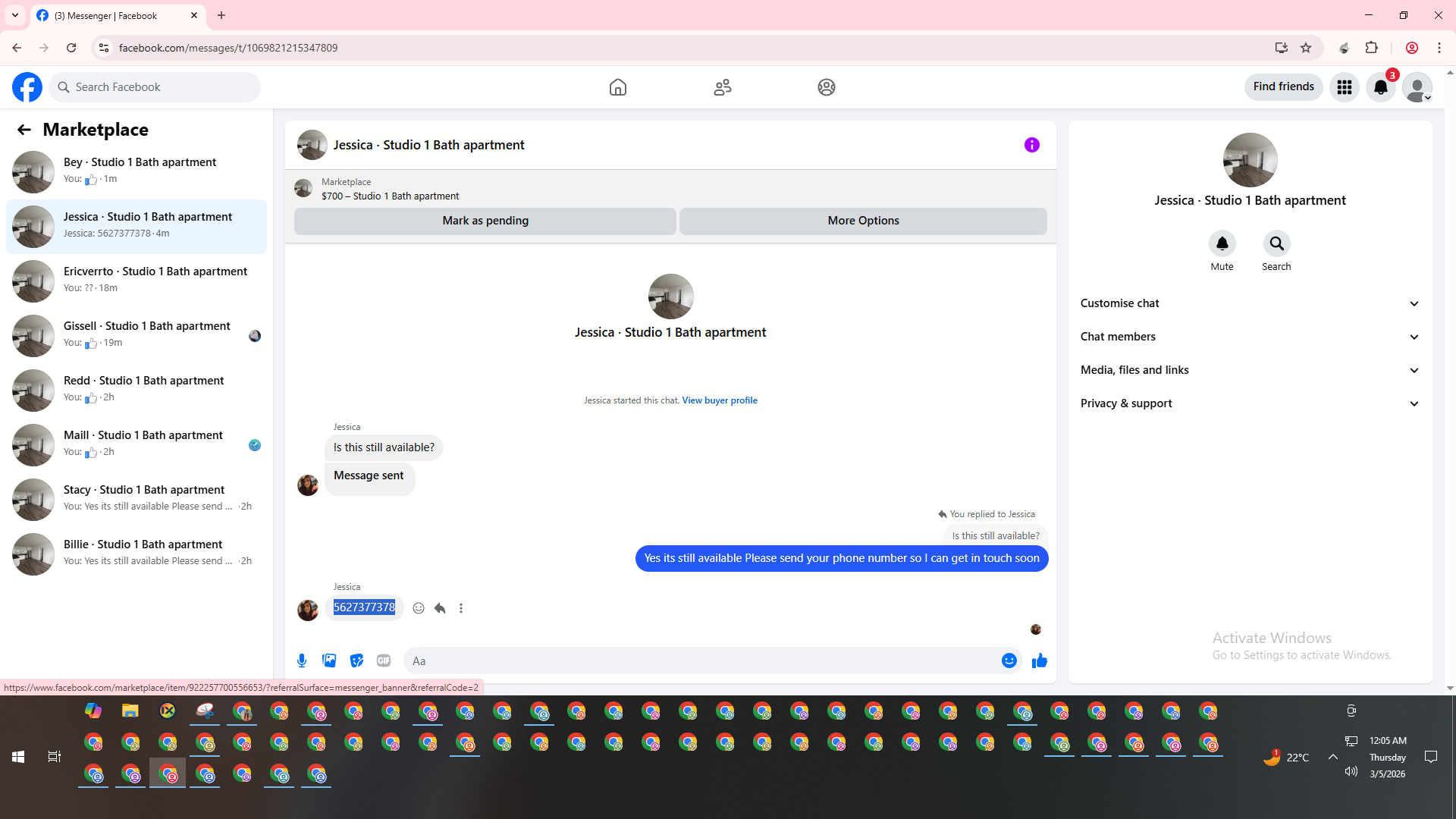Send a voice clip
This screenshot has width=1456, height=819.
(x=302, y=661)
